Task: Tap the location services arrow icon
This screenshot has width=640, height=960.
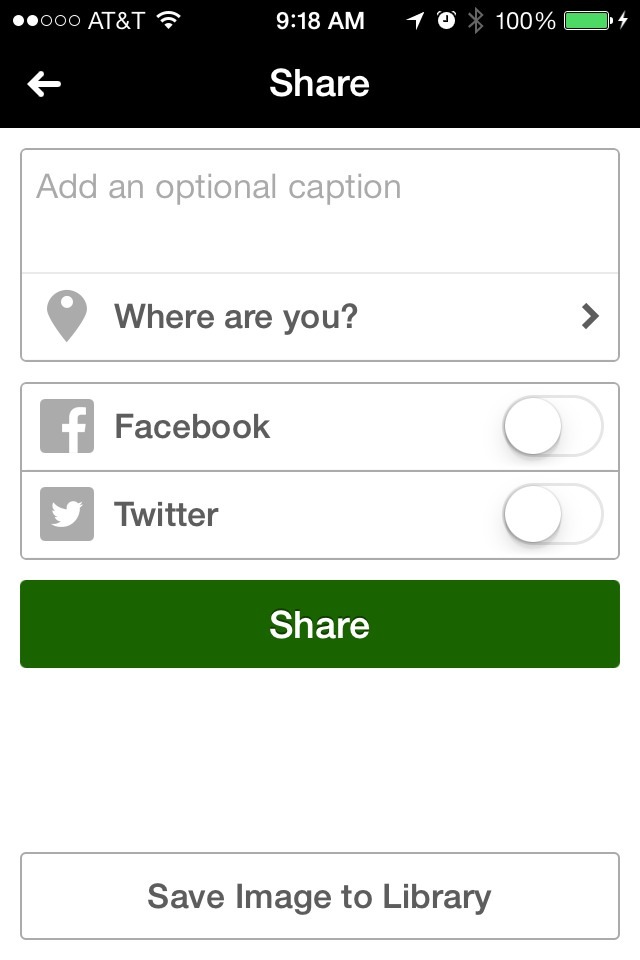Action: (x=415, y=20)
